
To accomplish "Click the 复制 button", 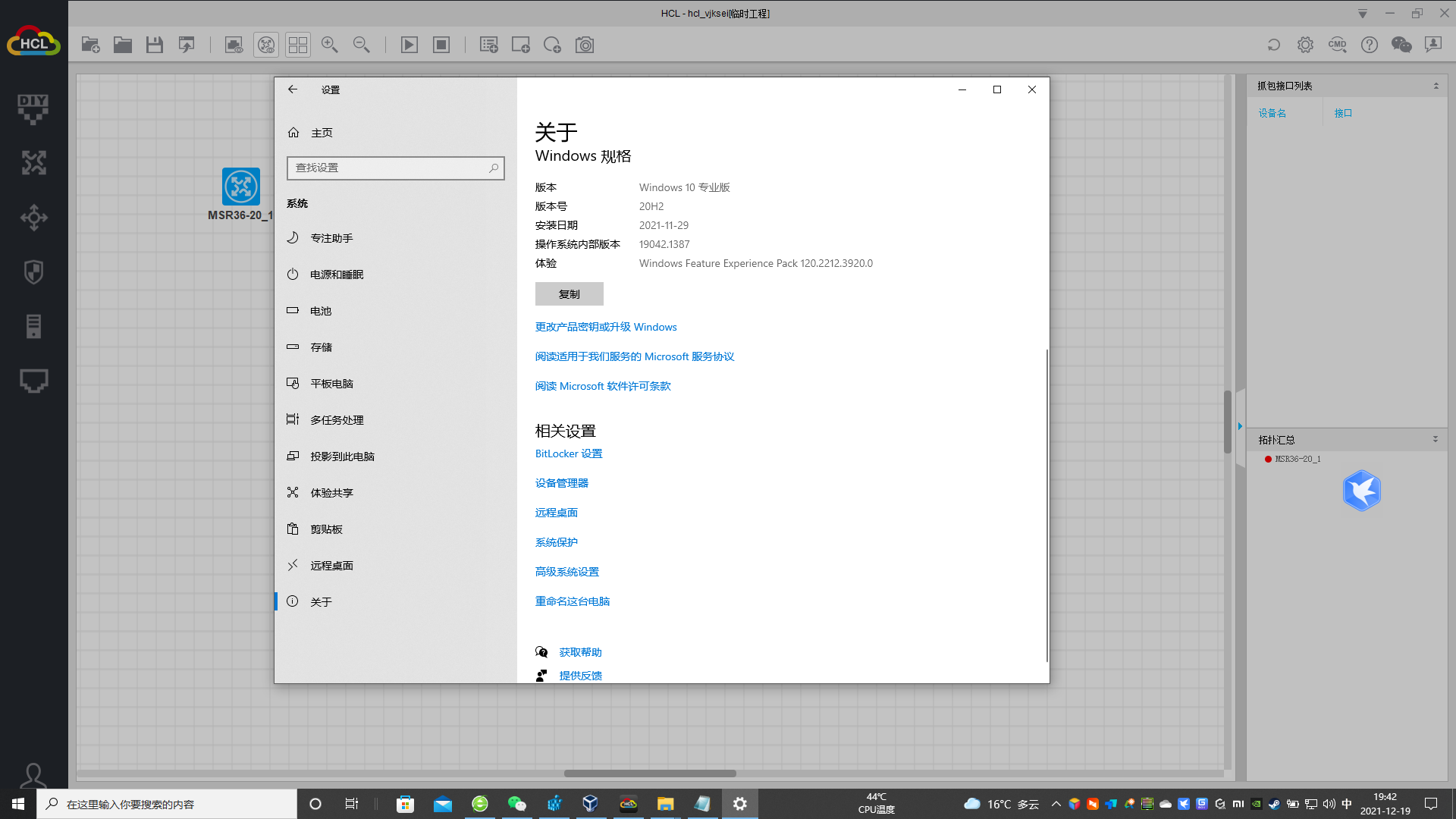I will click(x=569, y=294).
